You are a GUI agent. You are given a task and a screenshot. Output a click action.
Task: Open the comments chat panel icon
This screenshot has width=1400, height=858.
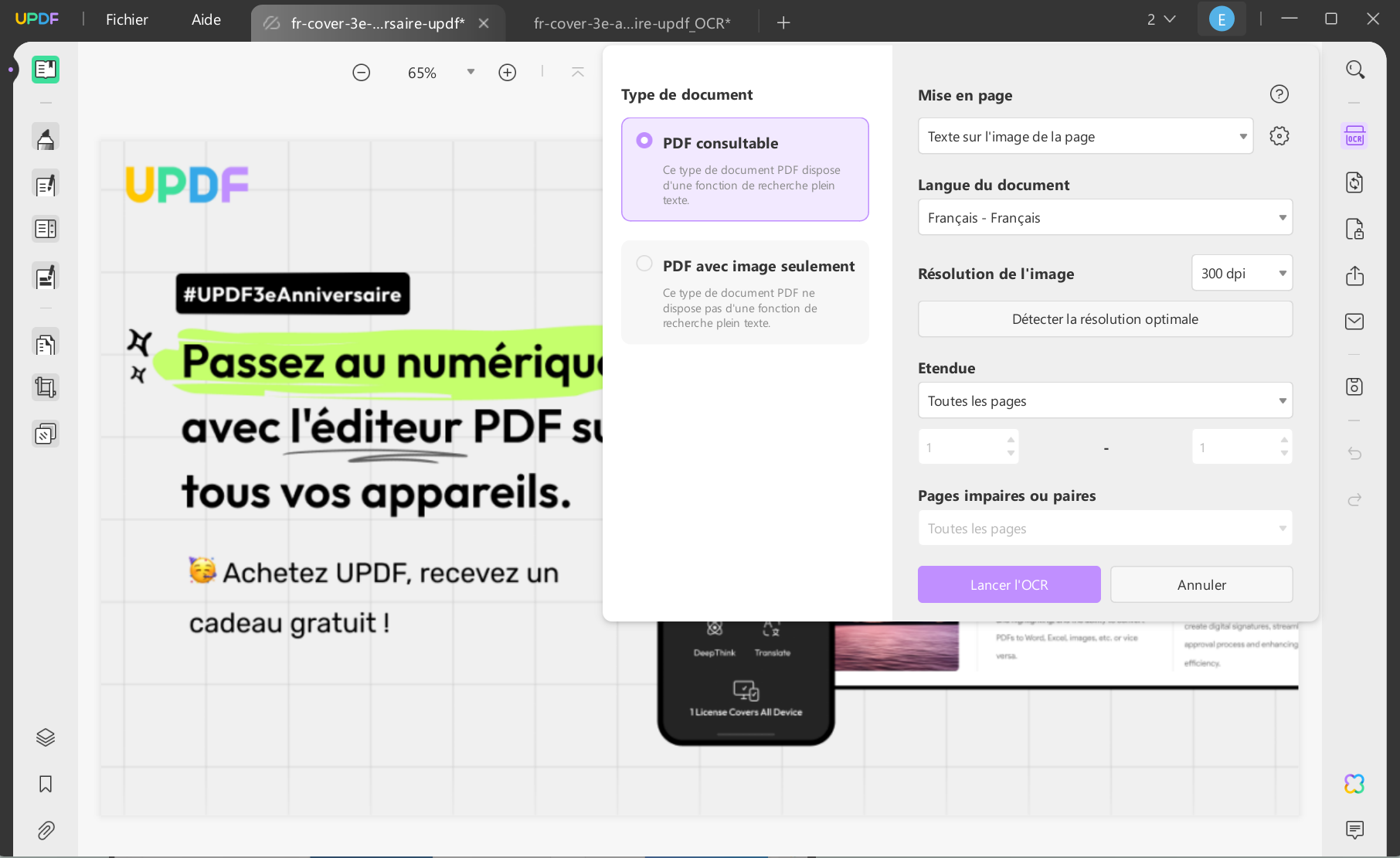pyautogui.click(x=1355, y=830)
